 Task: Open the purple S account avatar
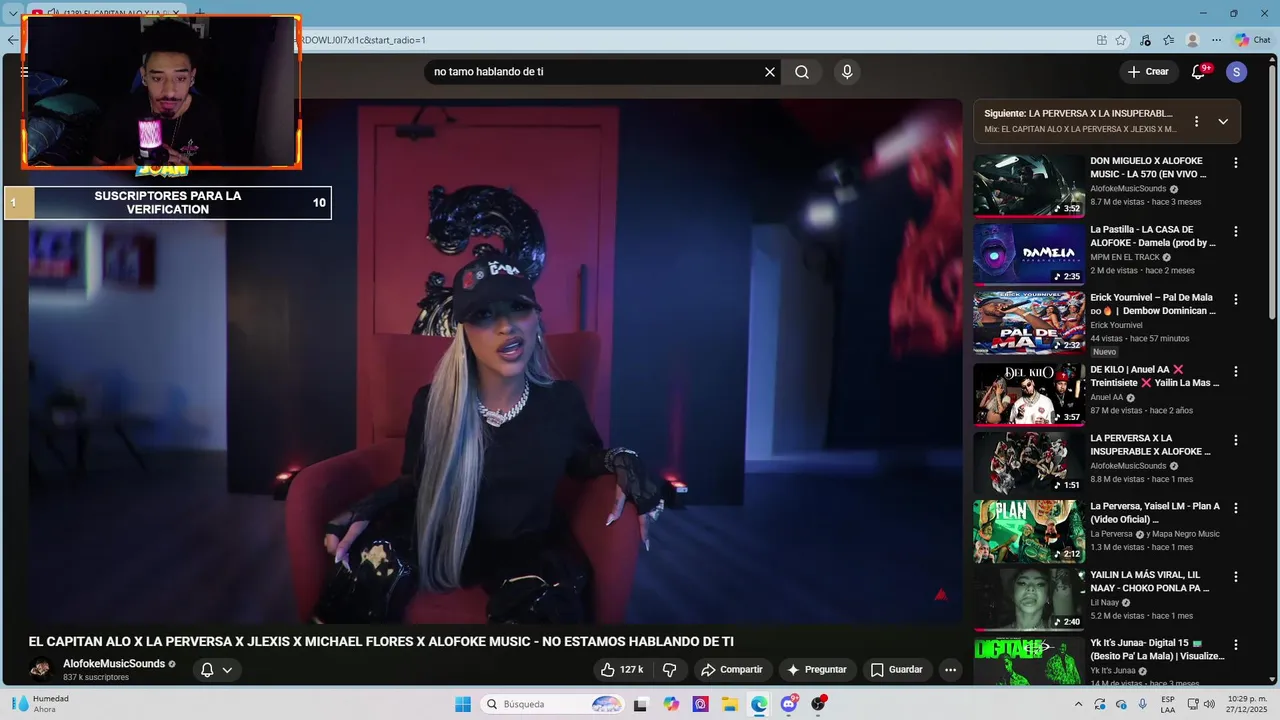pyautogui.click(x=1237, y=72)
